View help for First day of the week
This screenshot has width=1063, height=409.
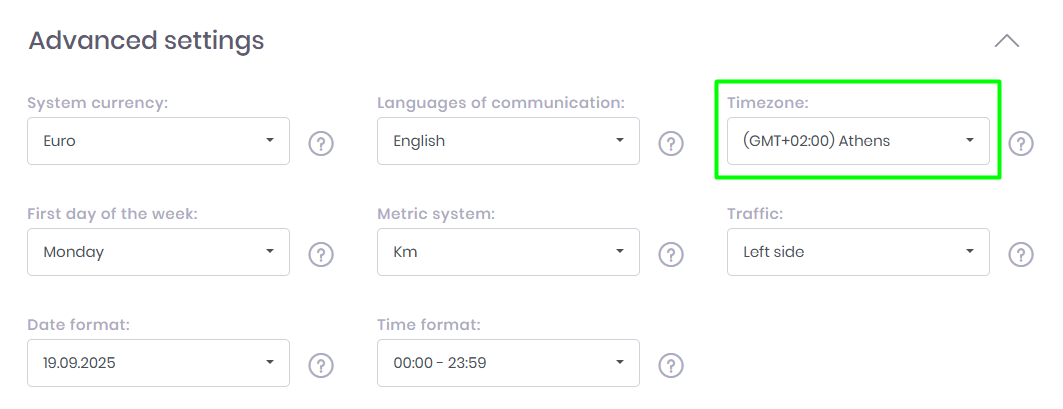coord(320,254)
